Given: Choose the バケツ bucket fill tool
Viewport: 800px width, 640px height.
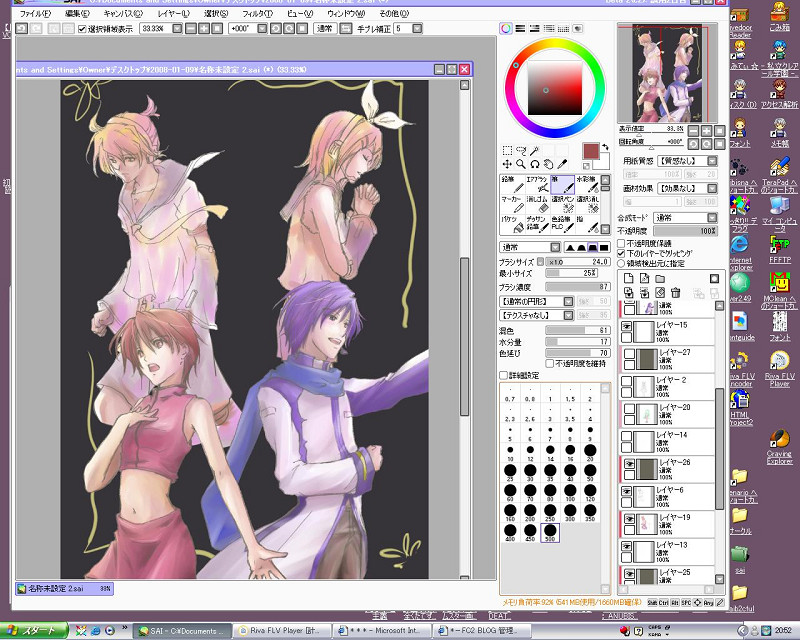Looking at the screenshot, I should tap(512, 224).
